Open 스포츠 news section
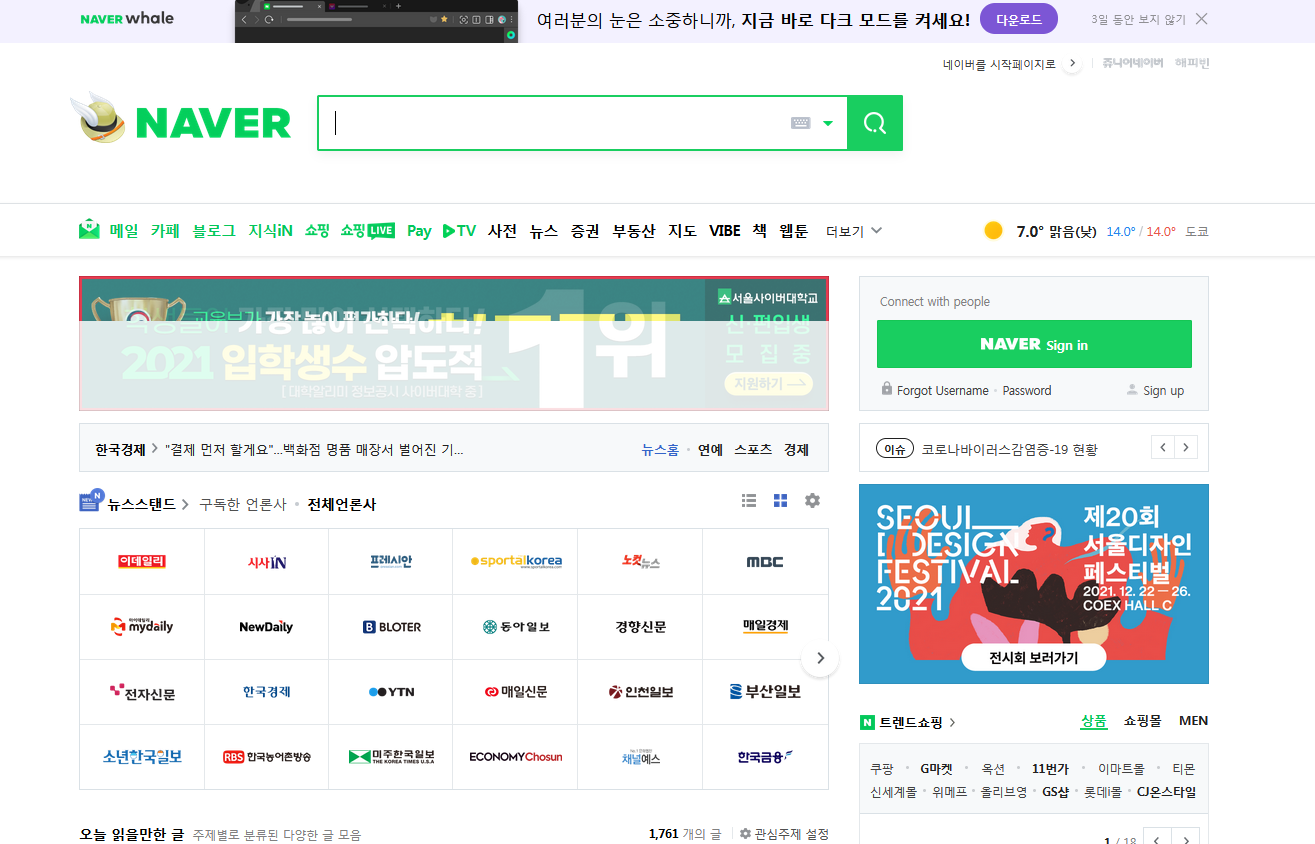This screenshot has width=1315, height=844. (753, 450)
